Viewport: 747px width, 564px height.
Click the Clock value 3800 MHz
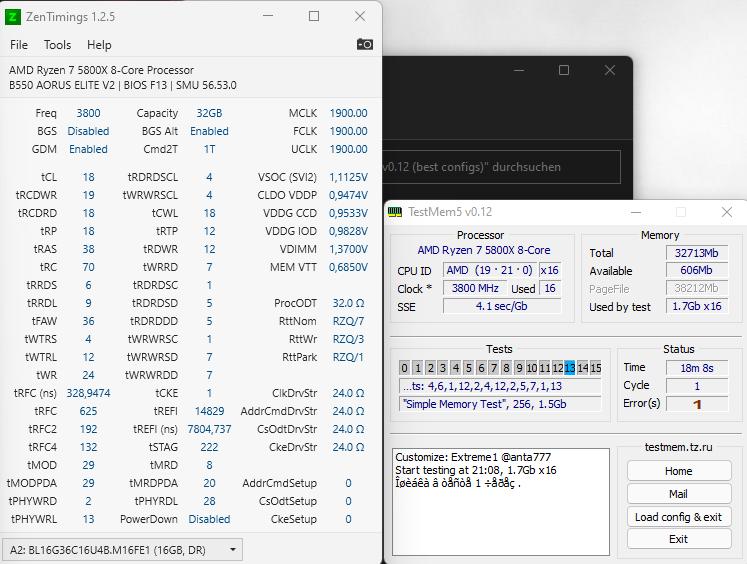tap(475, 288)
